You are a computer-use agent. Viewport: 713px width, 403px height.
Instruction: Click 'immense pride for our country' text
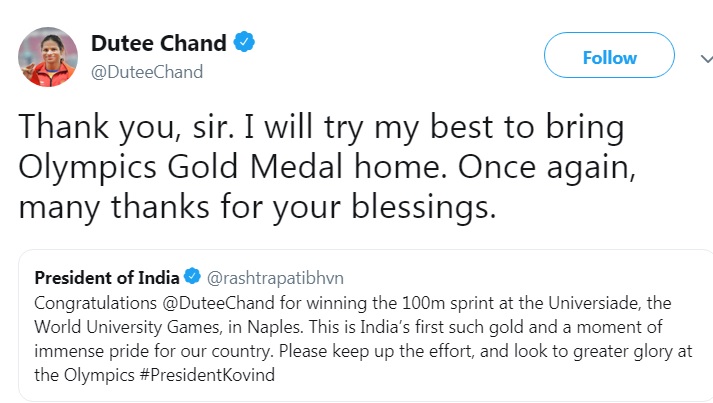pyautogui.click(x=154, y=351)
